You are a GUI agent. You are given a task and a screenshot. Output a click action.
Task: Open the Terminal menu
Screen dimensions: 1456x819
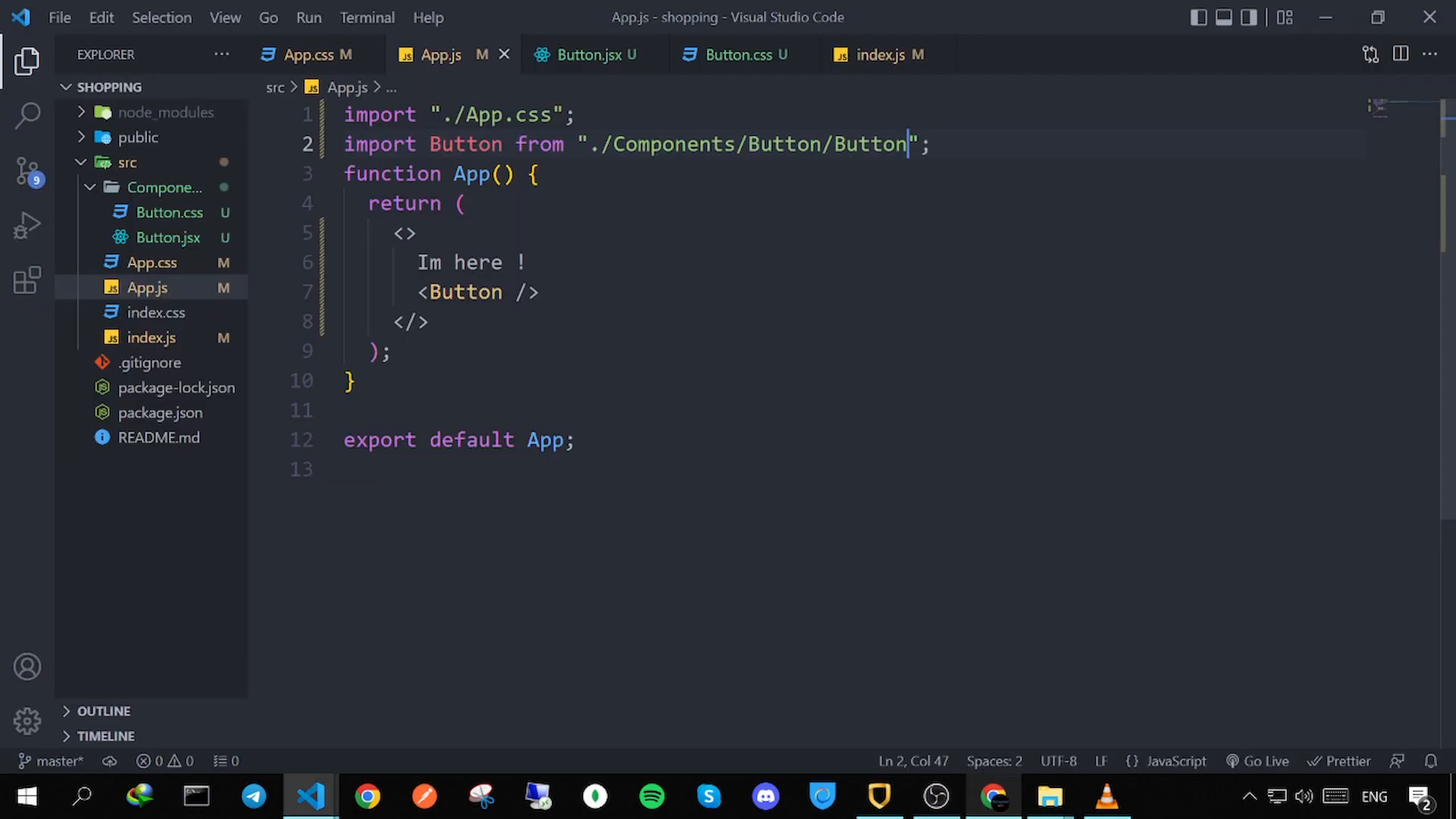[367, 17]
